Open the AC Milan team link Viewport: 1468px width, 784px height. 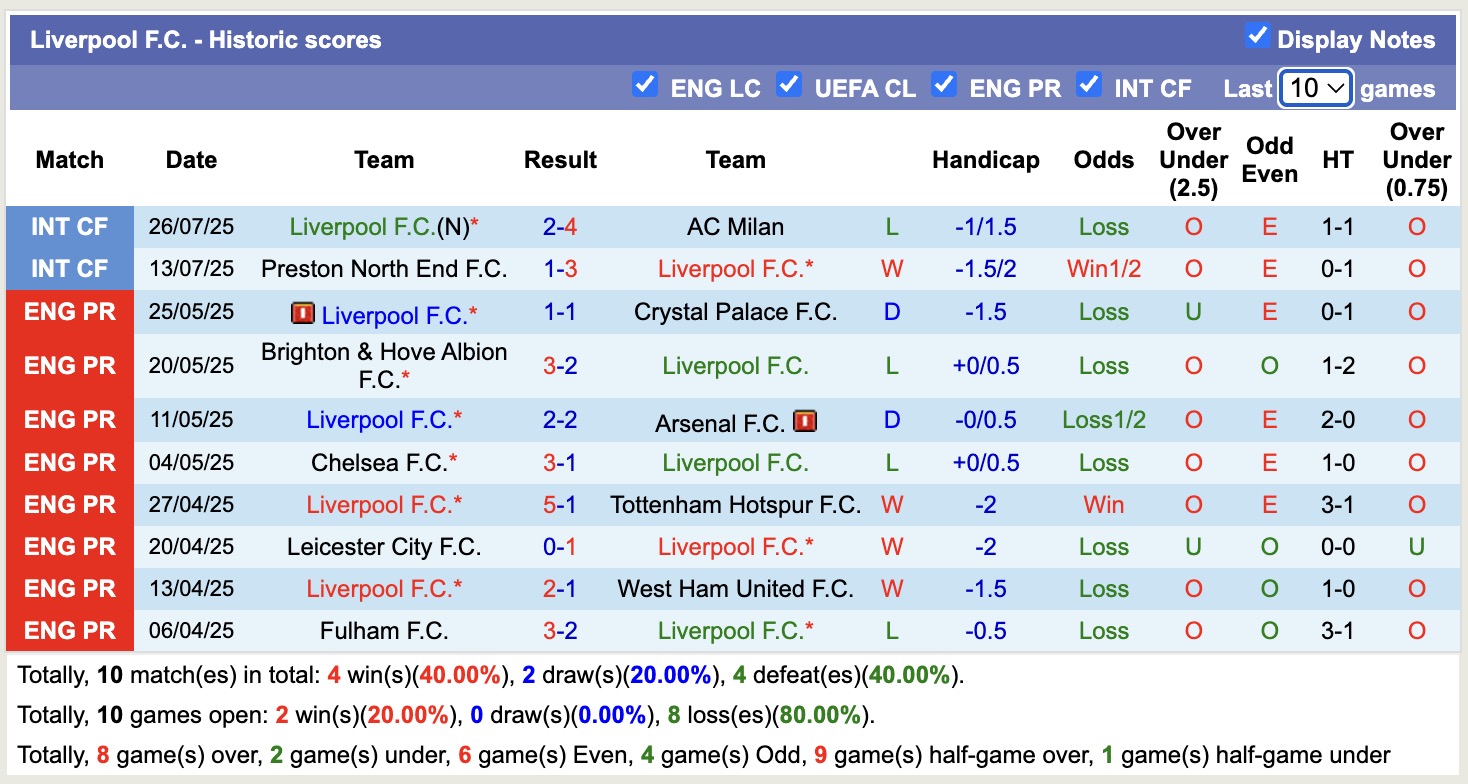coord(735,227)
